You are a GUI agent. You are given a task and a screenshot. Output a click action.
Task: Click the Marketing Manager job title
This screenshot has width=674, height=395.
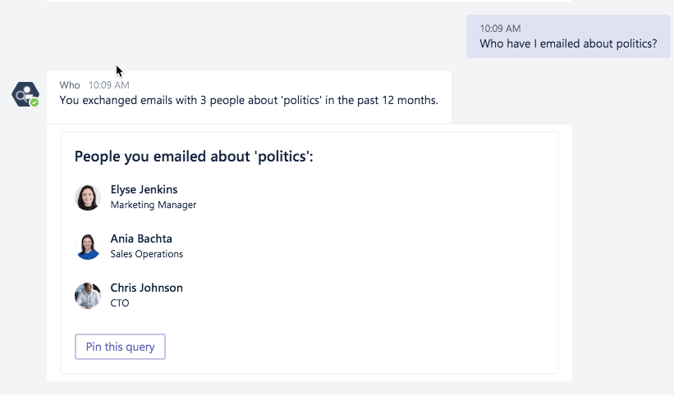coord(153,205)
